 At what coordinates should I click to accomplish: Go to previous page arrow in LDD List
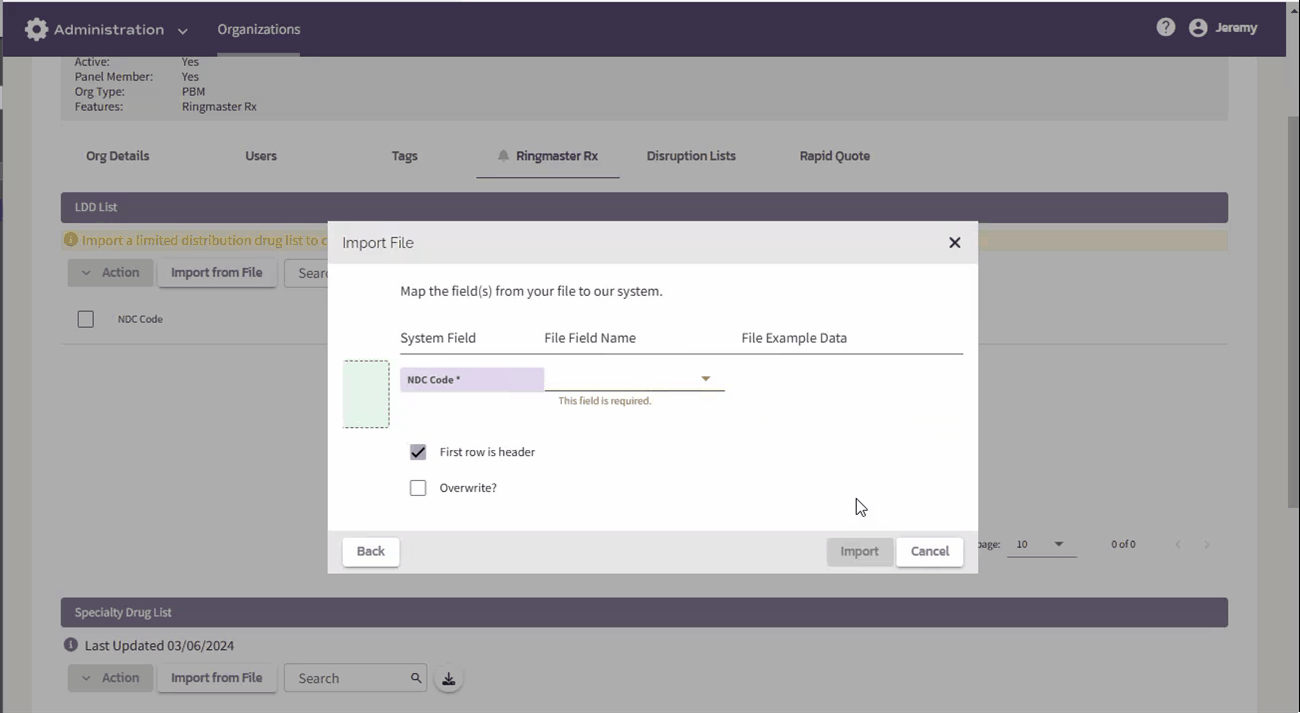tap(1178, 545)
